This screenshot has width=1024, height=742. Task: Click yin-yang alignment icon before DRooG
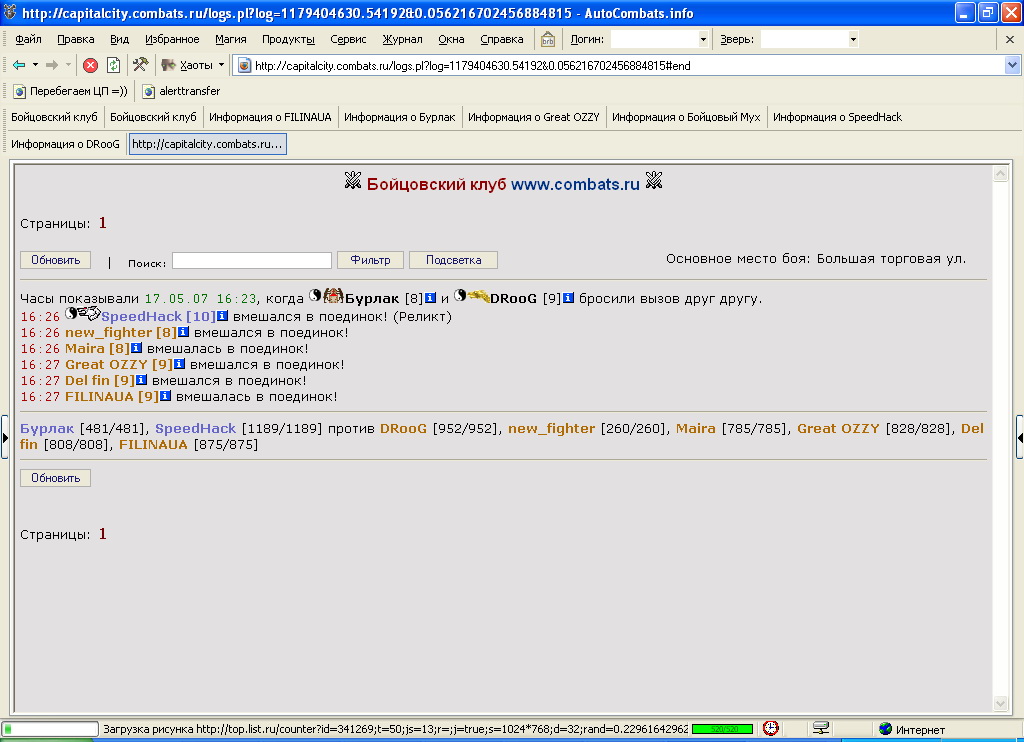point(460,295)
